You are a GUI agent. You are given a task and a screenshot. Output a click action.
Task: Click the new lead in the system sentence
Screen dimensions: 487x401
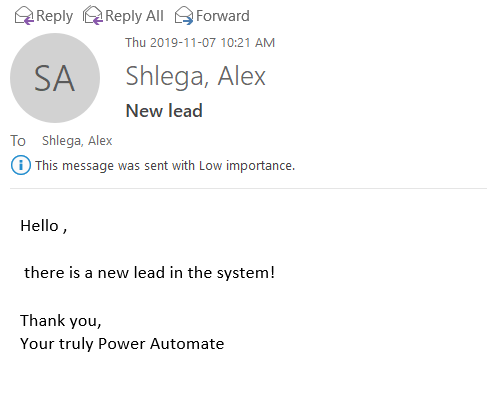[150, 273]
